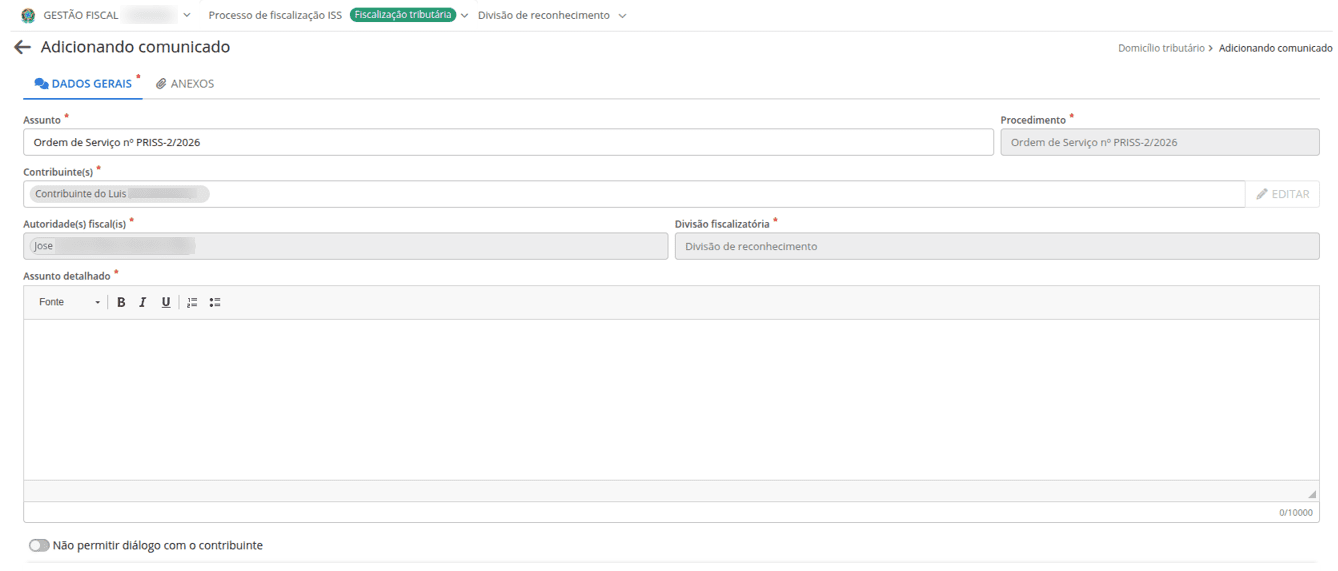Follow the Domicílio tributário breadcrumb link

click(1161, 48)
